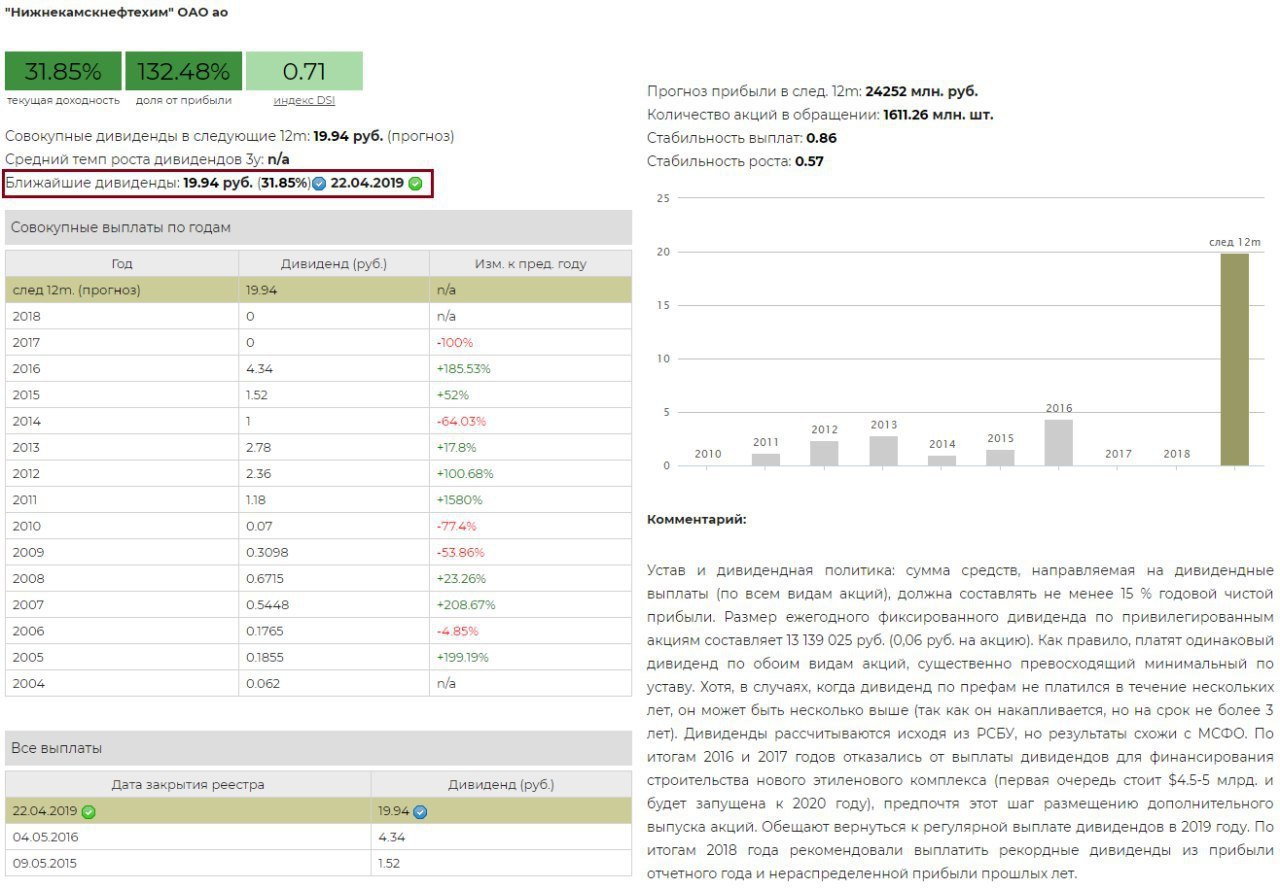Click the +185.53% change value
The image size is (1280, 889).
point(464,369)
